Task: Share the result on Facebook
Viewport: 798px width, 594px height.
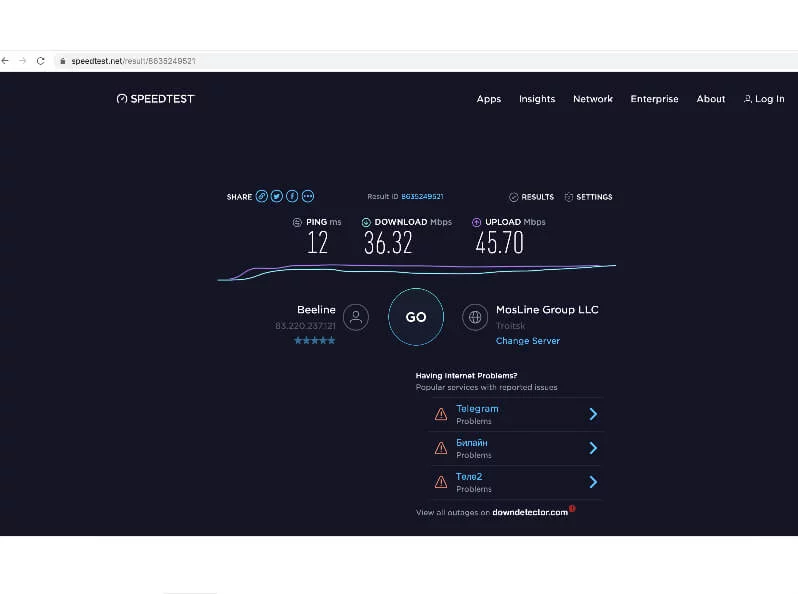Action: [x=292, y=197]
